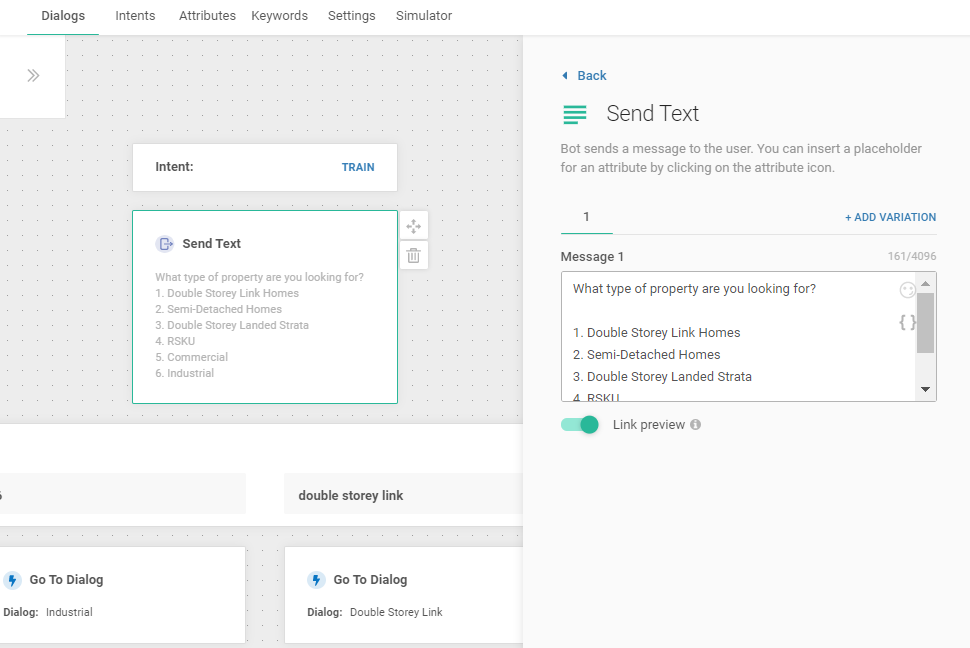Insert attribute placeholder with curly braces icon
This screenshot has height=648, width=970.
pos(907,322)
